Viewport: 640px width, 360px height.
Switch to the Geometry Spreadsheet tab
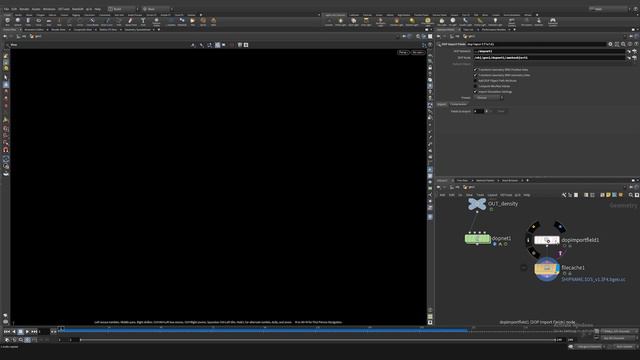click(138, 29)
